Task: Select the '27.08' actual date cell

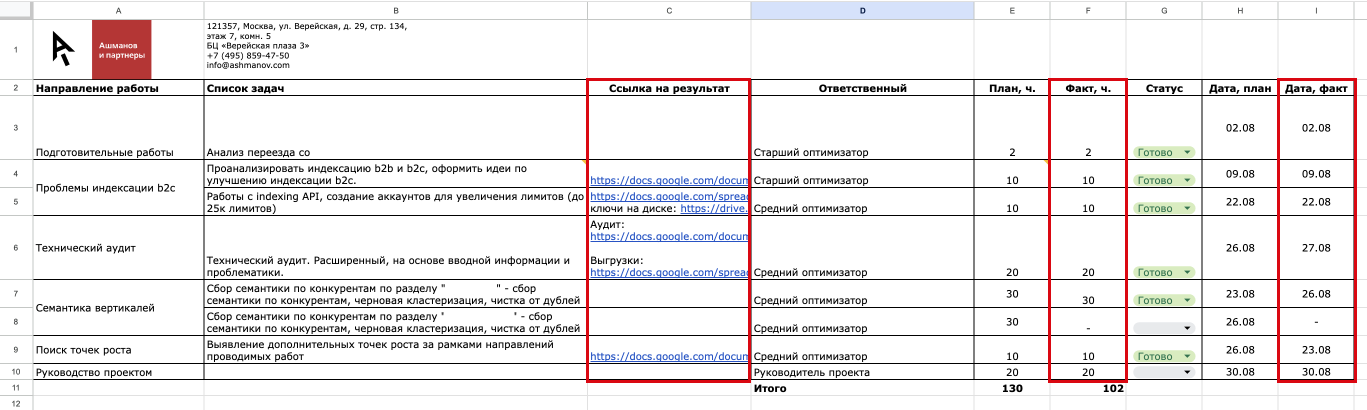Action: (1316, 248)
